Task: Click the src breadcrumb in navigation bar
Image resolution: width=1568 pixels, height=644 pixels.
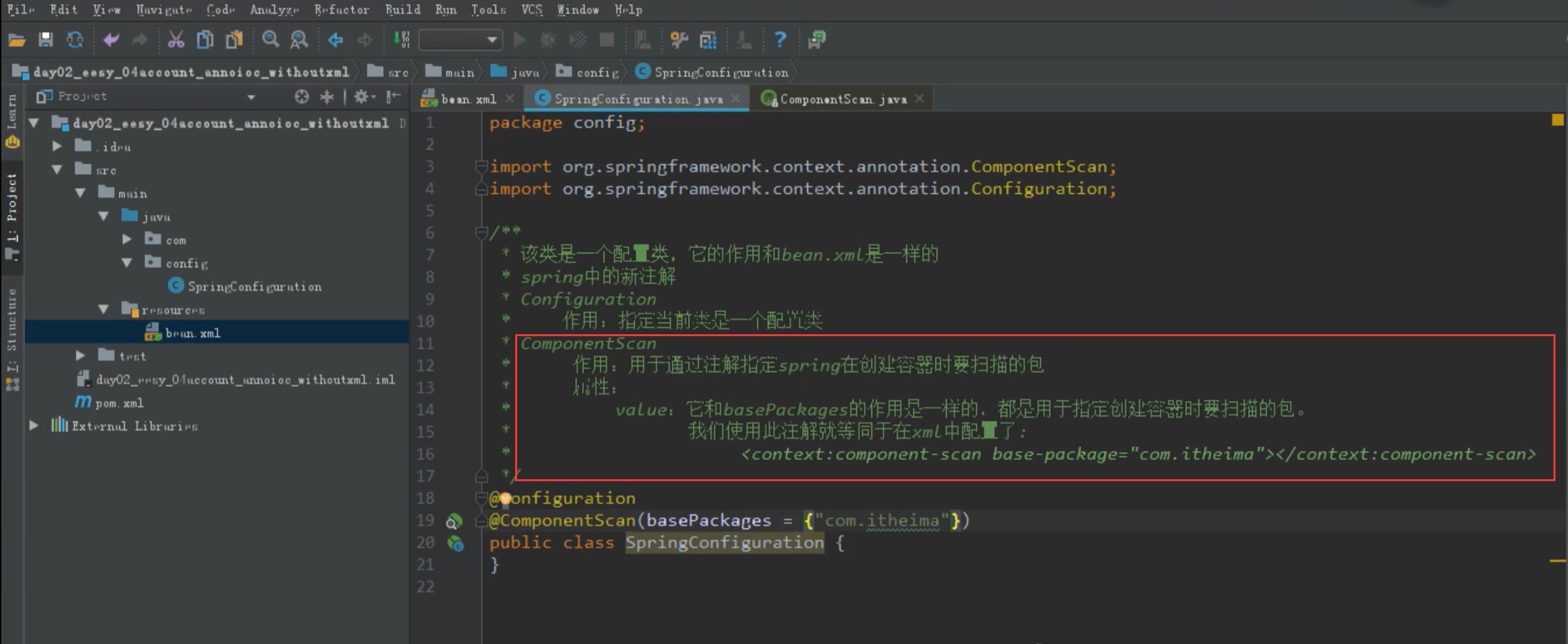Action: point(388,72)
